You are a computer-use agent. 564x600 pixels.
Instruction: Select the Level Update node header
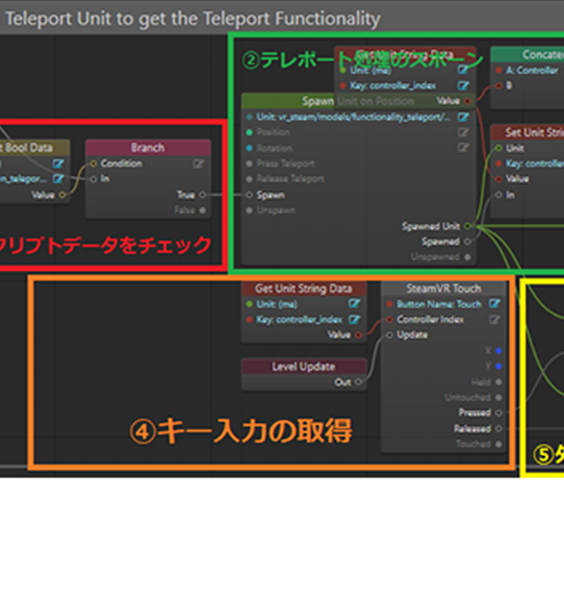[304, 367]
